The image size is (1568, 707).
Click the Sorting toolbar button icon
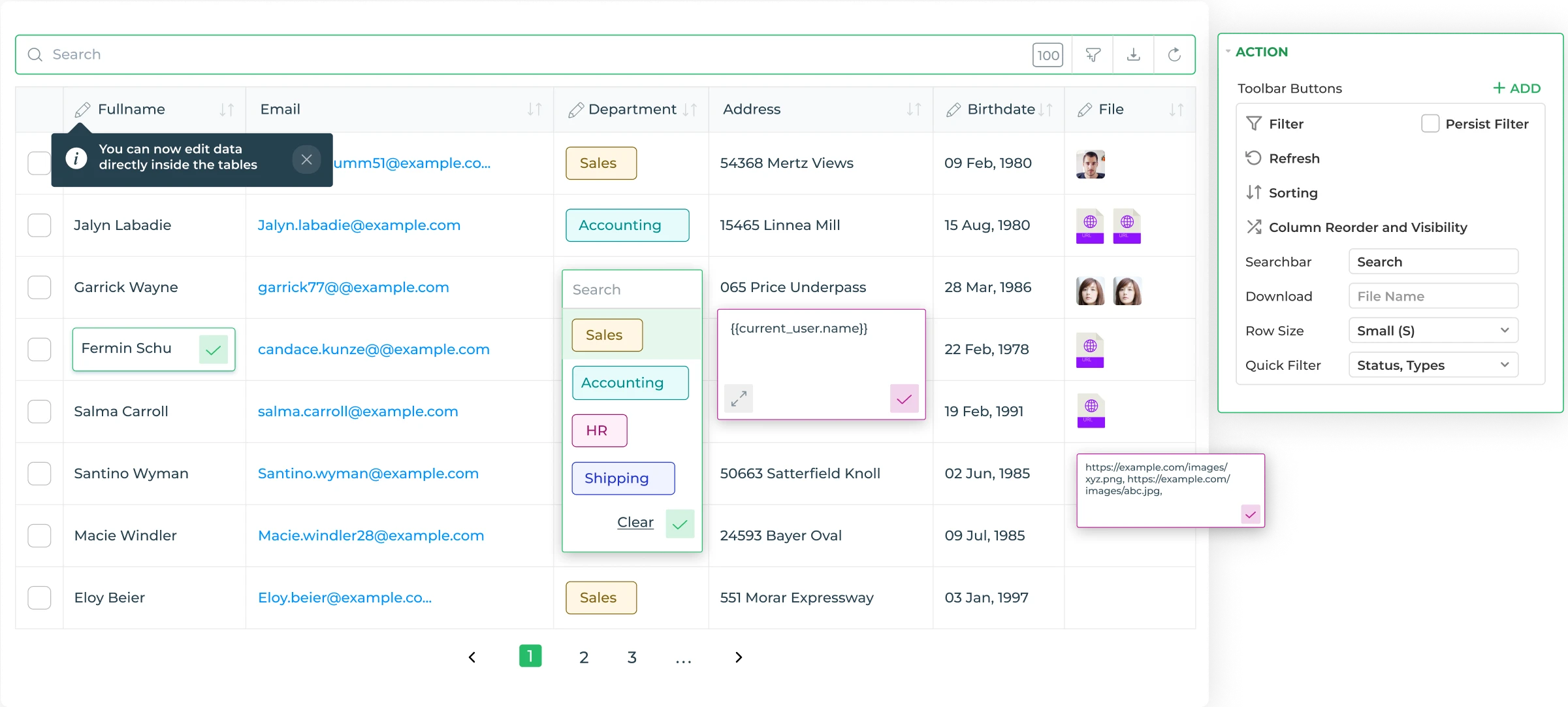pos(1253,192)
